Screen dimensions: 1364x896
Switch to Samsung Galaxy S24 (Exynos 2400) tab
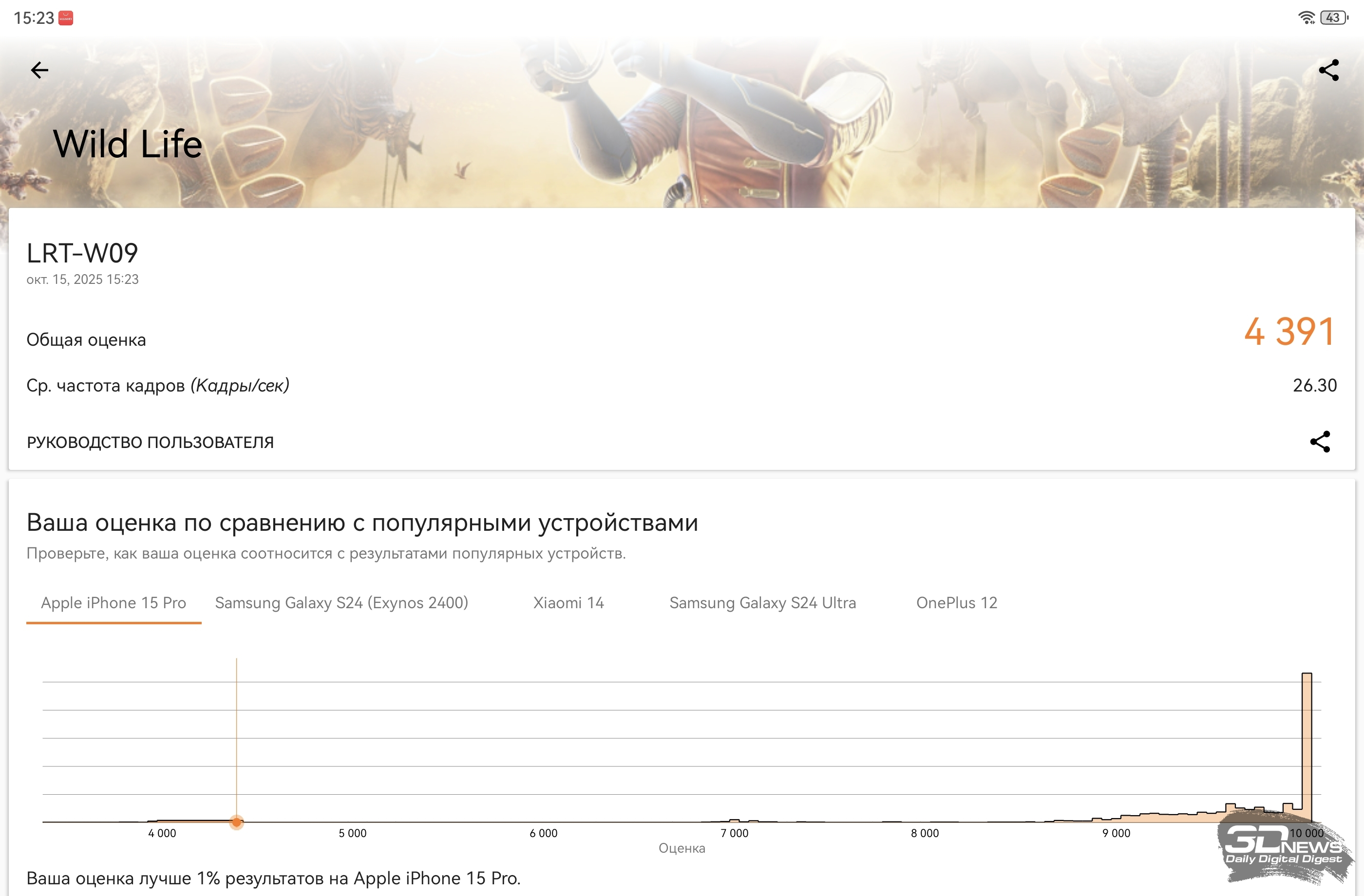click(341, 603)
